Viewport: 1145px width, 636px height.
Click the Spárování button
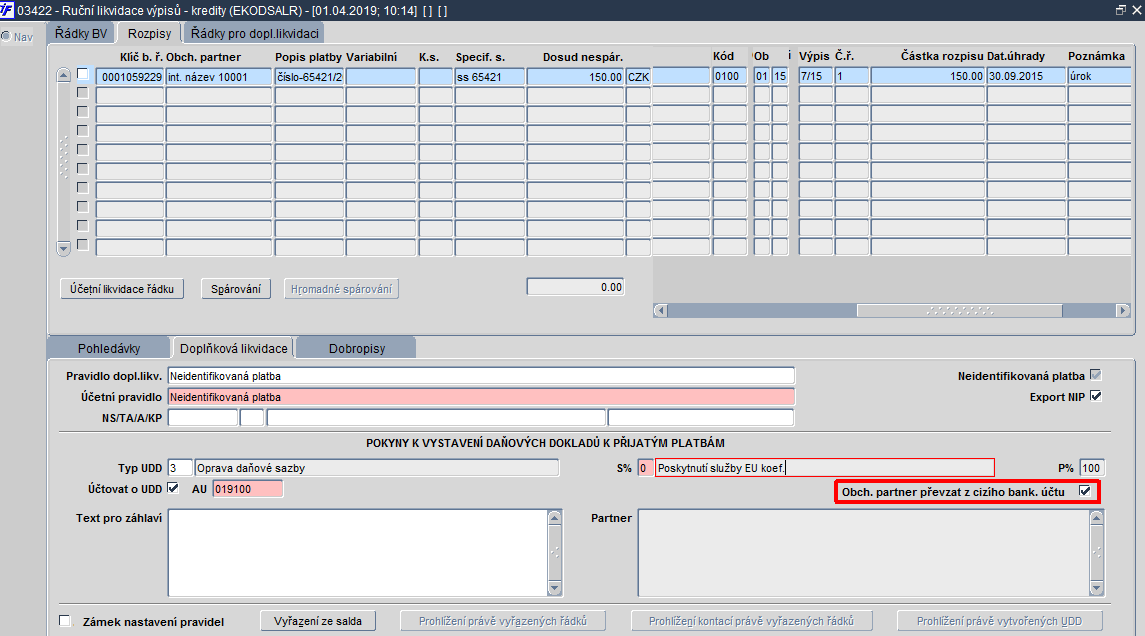(236, 289)
